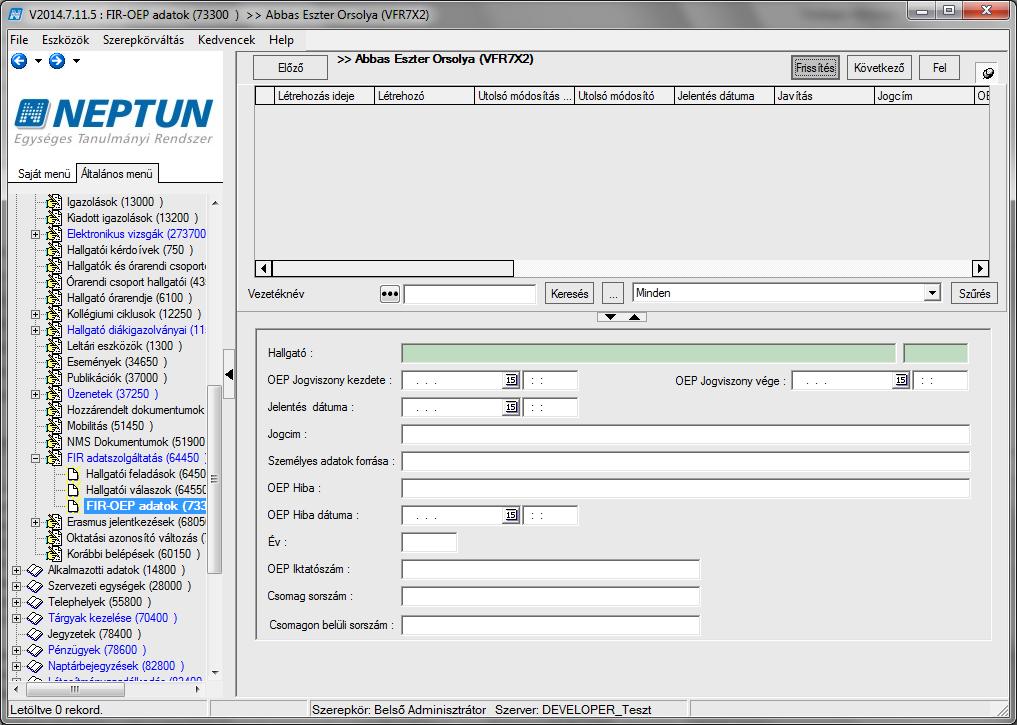
Task: Select Hallgató órarendje (6100) tree item
Action: pyautogui.click(x=130, y=298)
